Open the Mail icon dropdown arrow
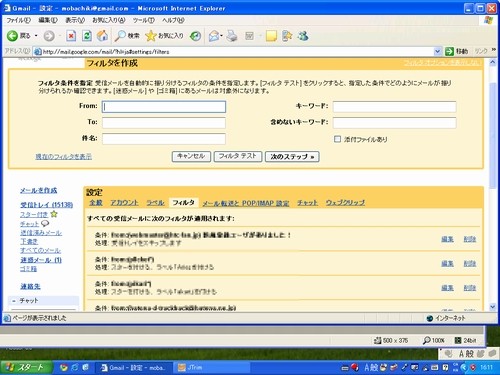Image resolution: width=500 pixels, height=375 pixels. tap(221, 36)
